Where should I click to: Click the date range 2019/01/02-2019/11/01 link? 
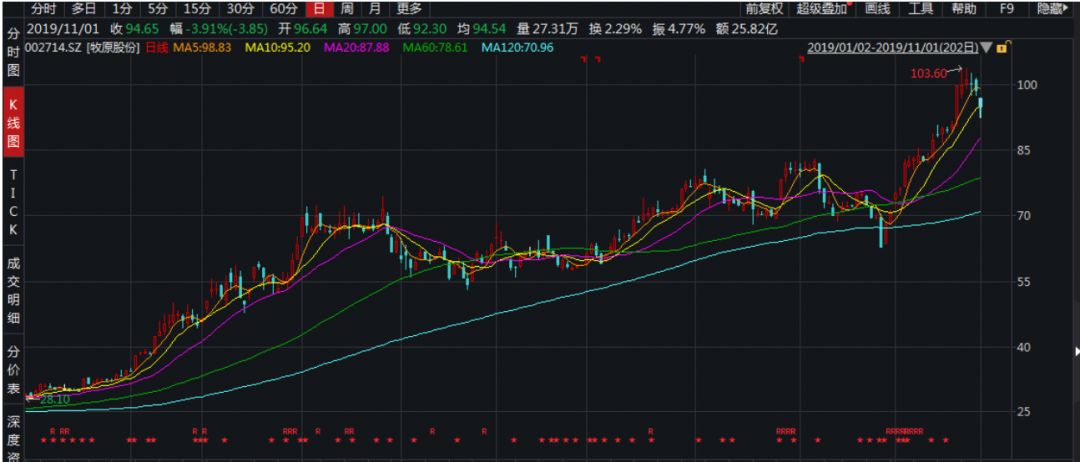point(893,48)
